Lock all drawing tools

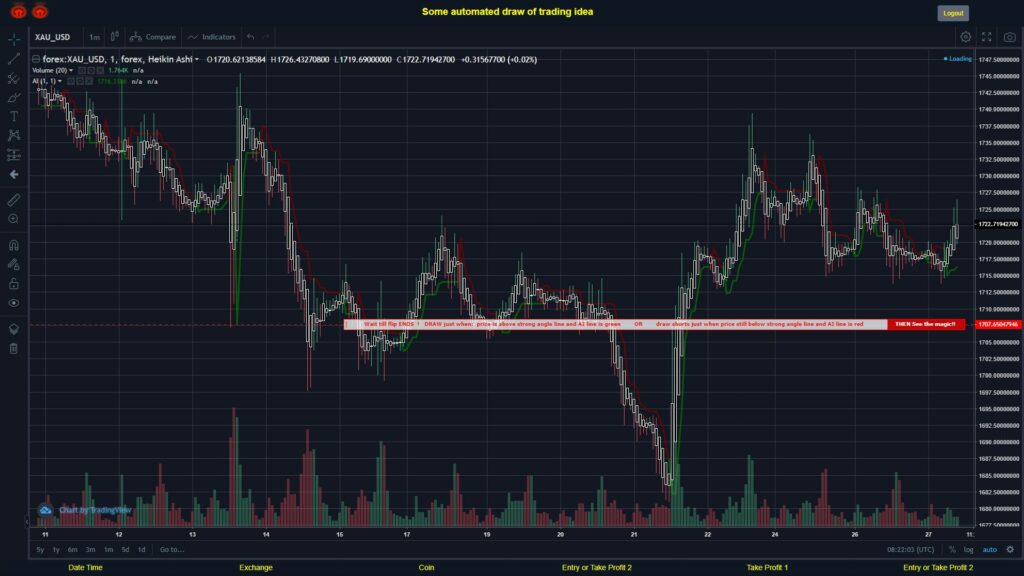[14, 283]
